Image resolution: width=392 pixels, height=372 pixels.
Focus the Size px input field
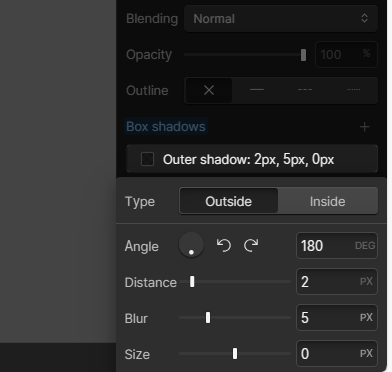pos(337,354)
